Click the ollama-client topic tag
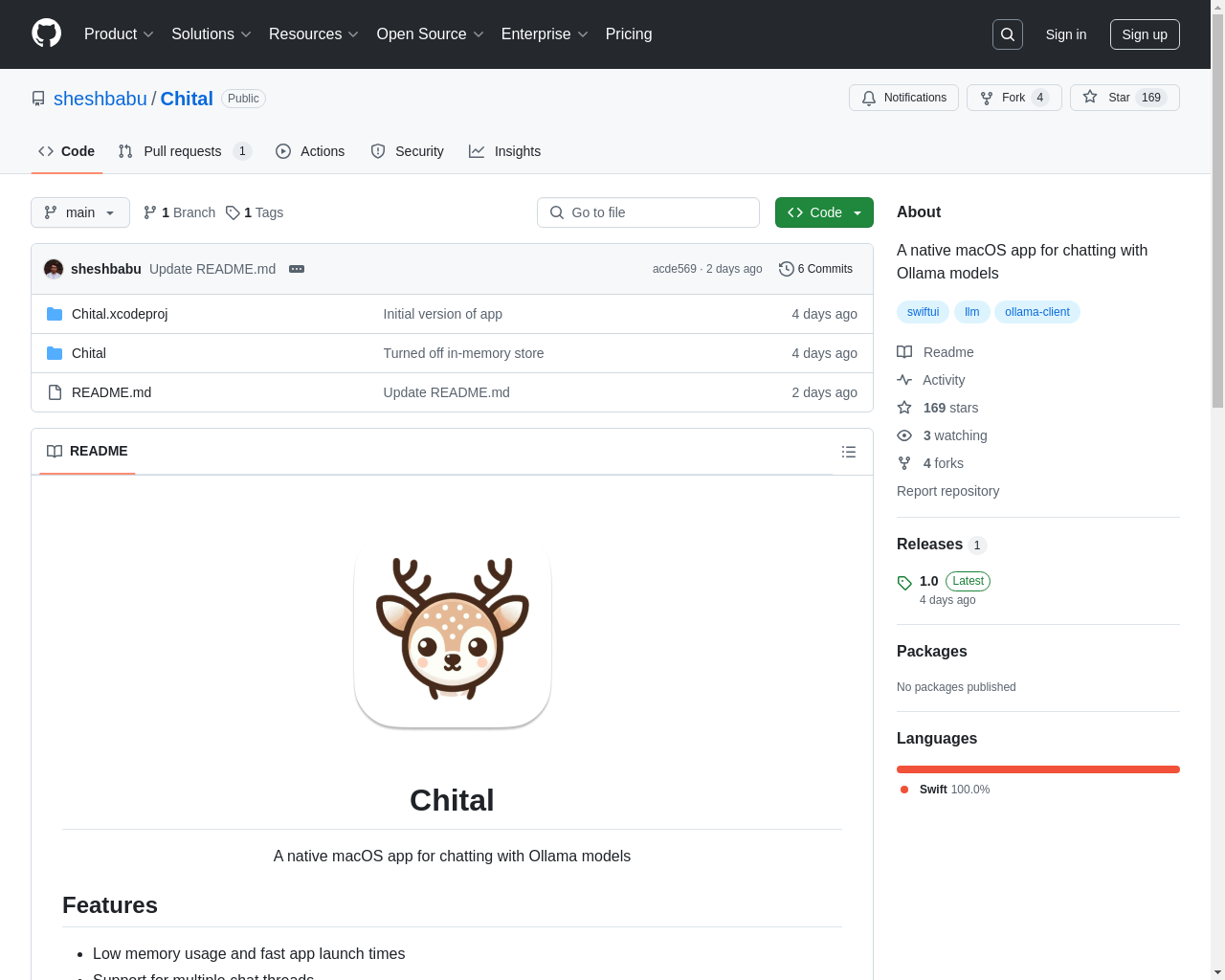This screenshot has width=1225, height=980. point(1037,312)
